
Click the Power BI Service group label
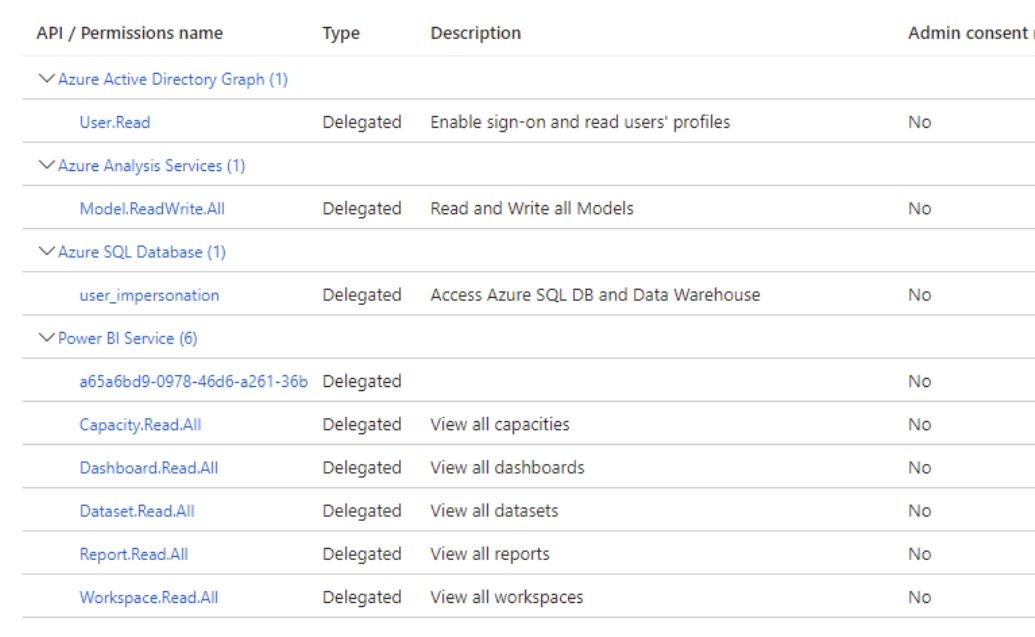tap(128, 338)
